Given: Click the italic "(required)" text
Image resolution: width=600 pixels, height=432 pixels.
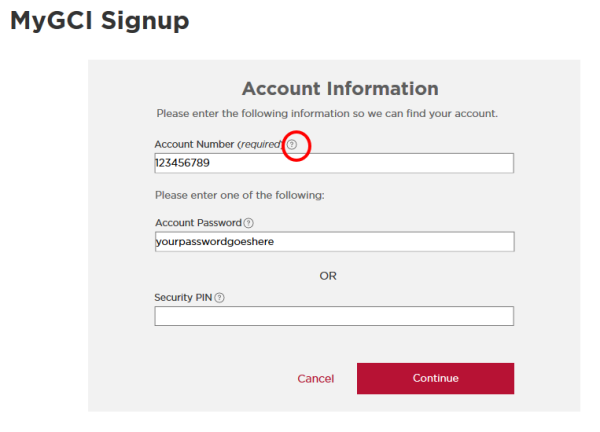Looking at the screenshot, I should pos(260,145).
